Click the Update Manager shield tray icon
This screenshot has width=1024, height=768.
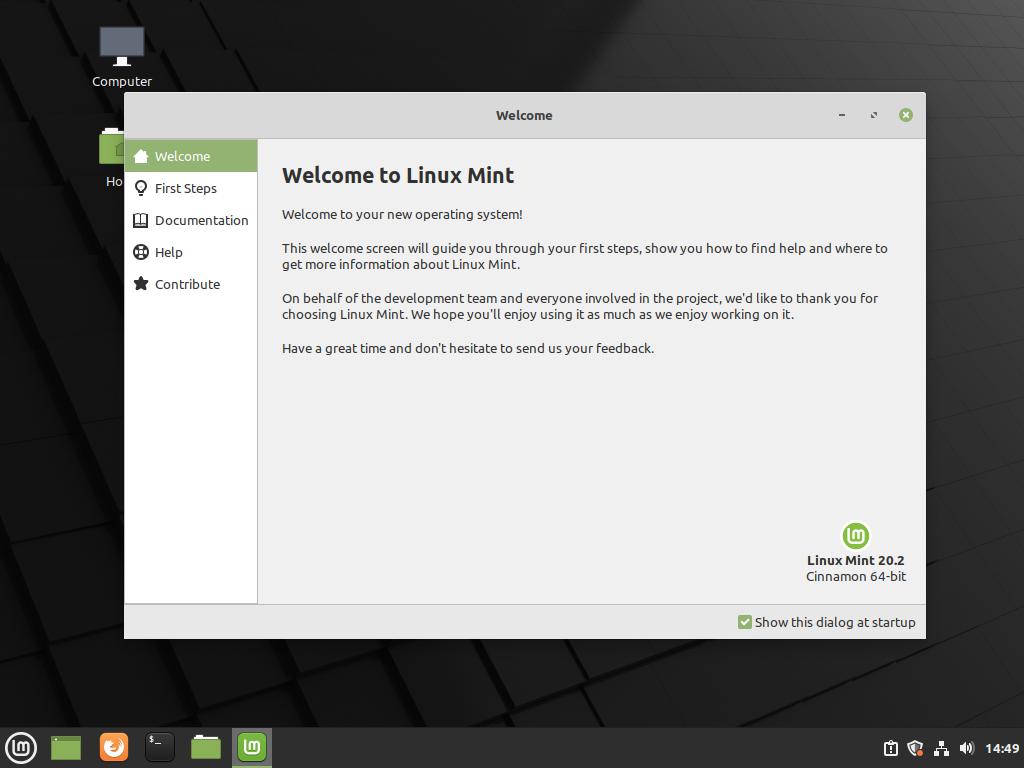(915, 748)
